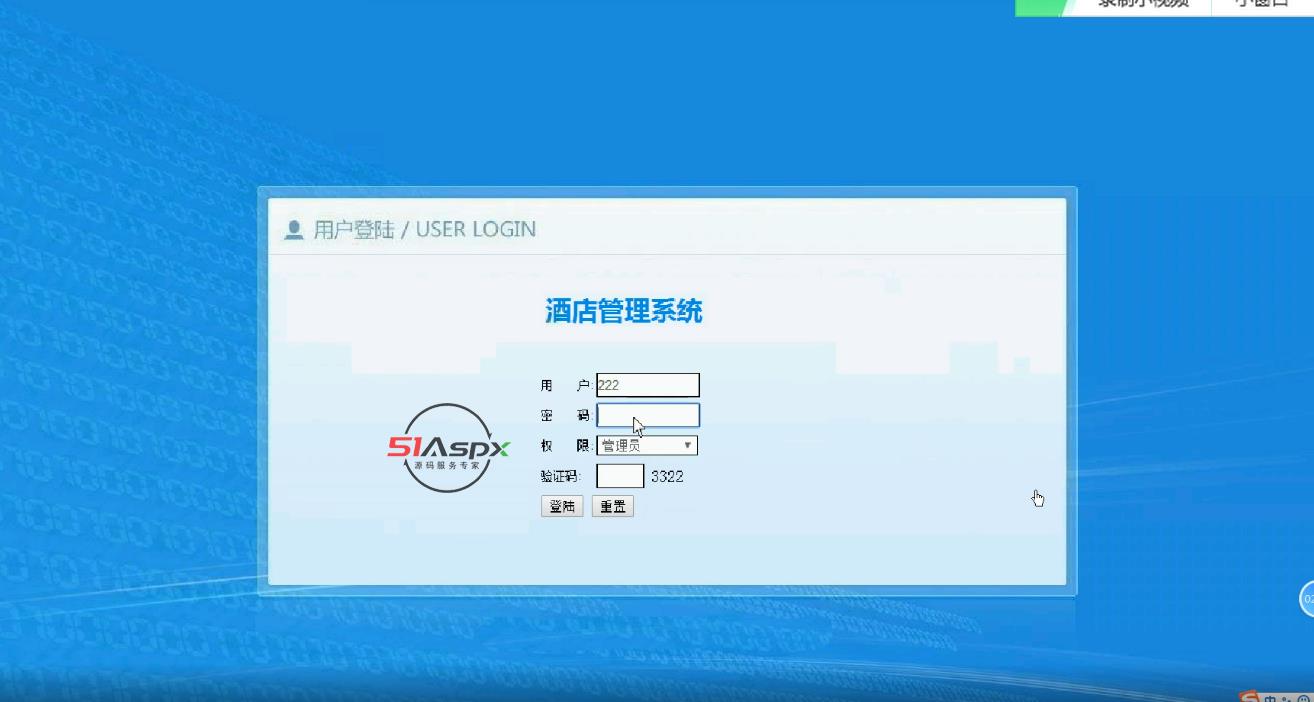Click the 登陆 login button
Screen dimensions: 1314x702
coord(562,506)
